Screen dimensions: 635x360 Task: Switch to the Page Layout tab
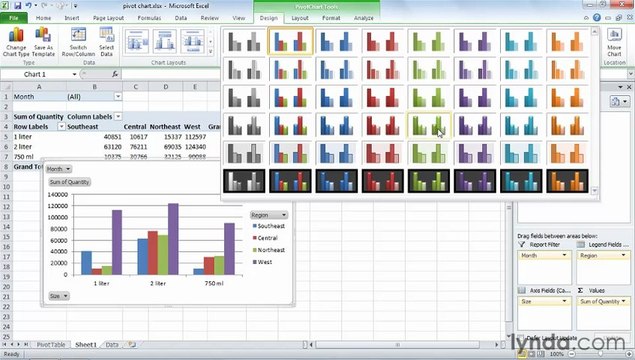[x=108, y=18]
